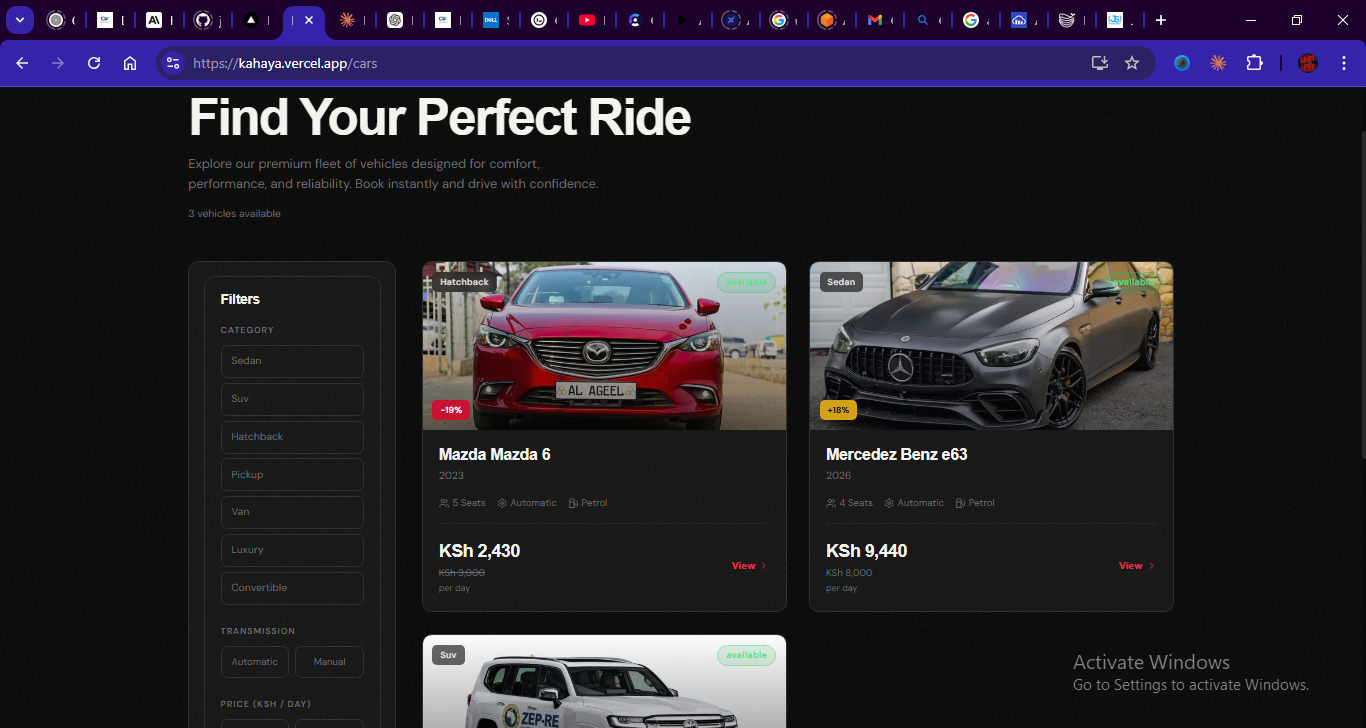
Task: Toggle the Luxury category filter
Action: click(x=292, y=550)
